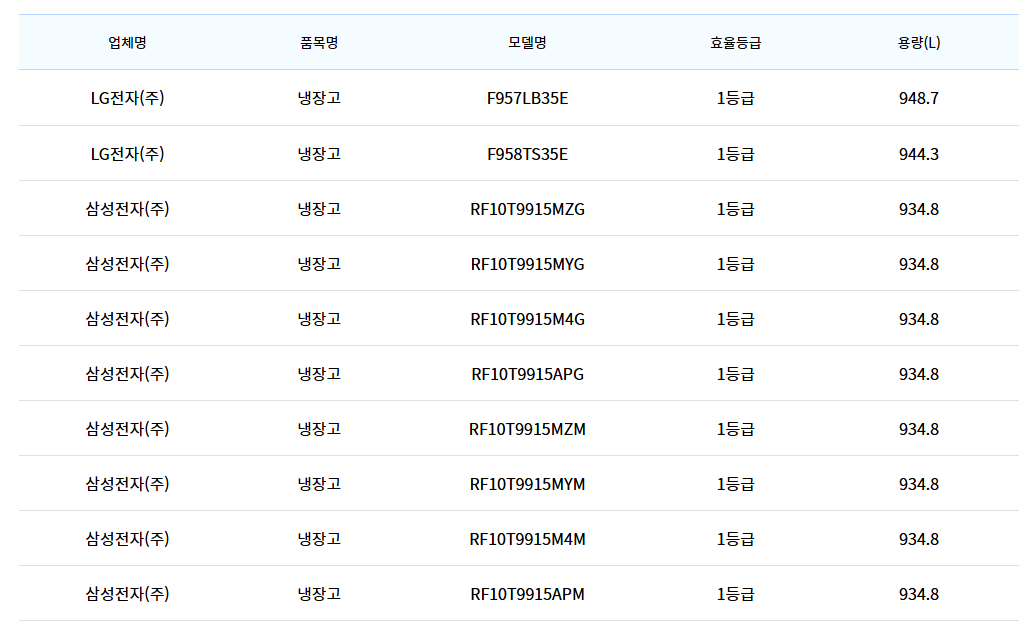Select model name RF10T9915MZM
Screen dimensions: 1026x631
pos(527,429)
